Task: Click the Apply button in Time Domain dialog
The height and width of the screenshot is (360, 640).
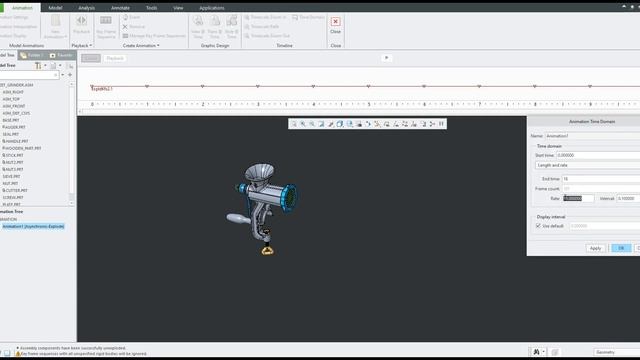Action: 596,248
